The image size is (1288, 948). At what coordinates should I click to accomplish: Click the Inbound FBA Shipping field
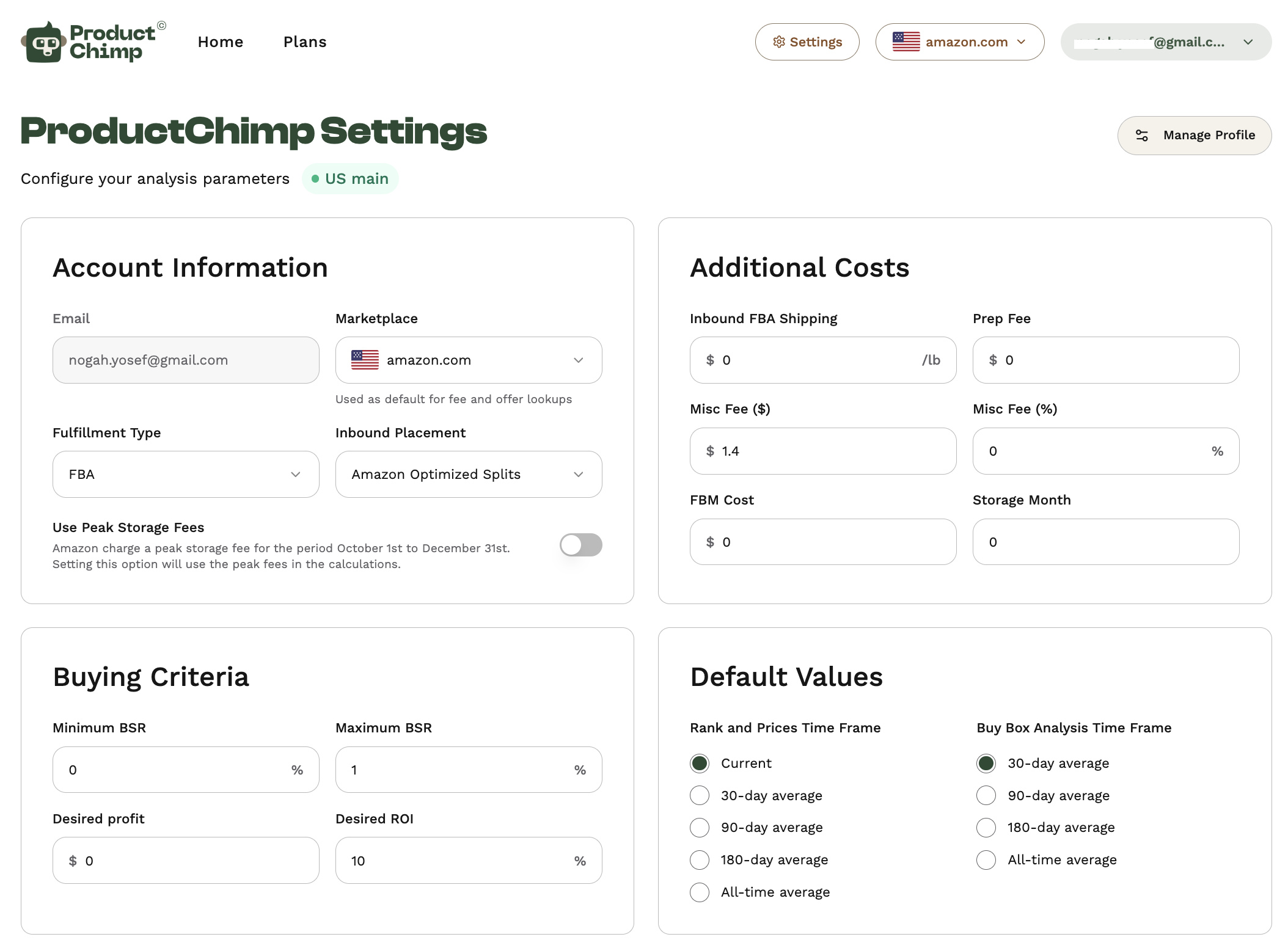(x=823, y=360)
